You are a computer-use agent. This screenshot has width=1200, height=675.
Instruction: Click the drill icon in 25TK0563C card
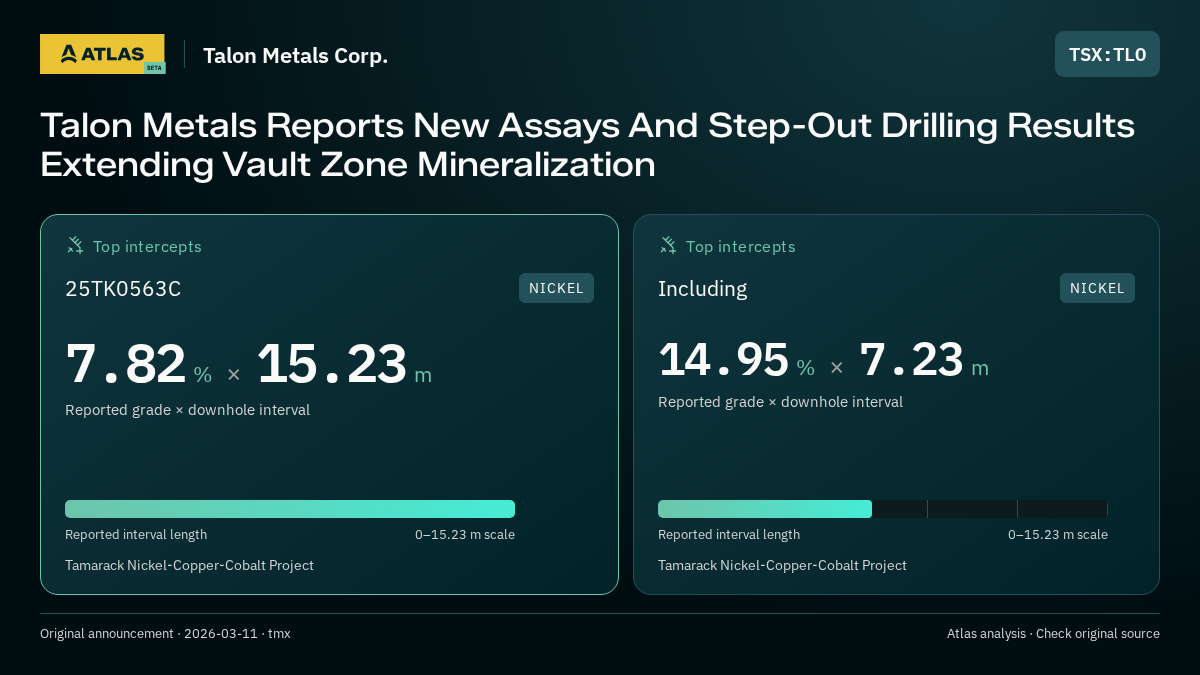click(75, 245)
